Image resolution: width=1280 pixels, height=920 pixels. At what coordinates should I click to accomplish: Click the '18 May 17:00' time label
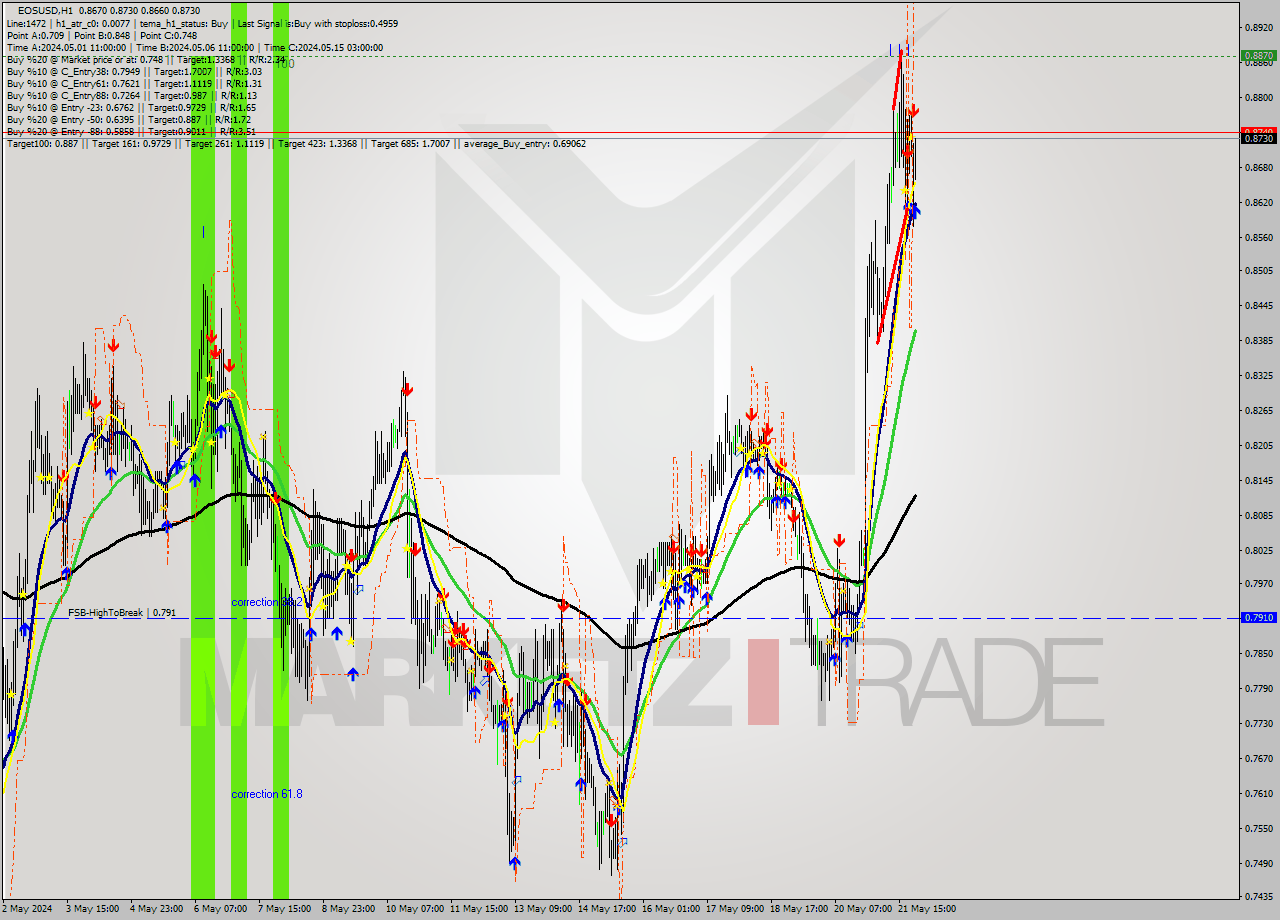pyautogui.click(x=798, y=909)
